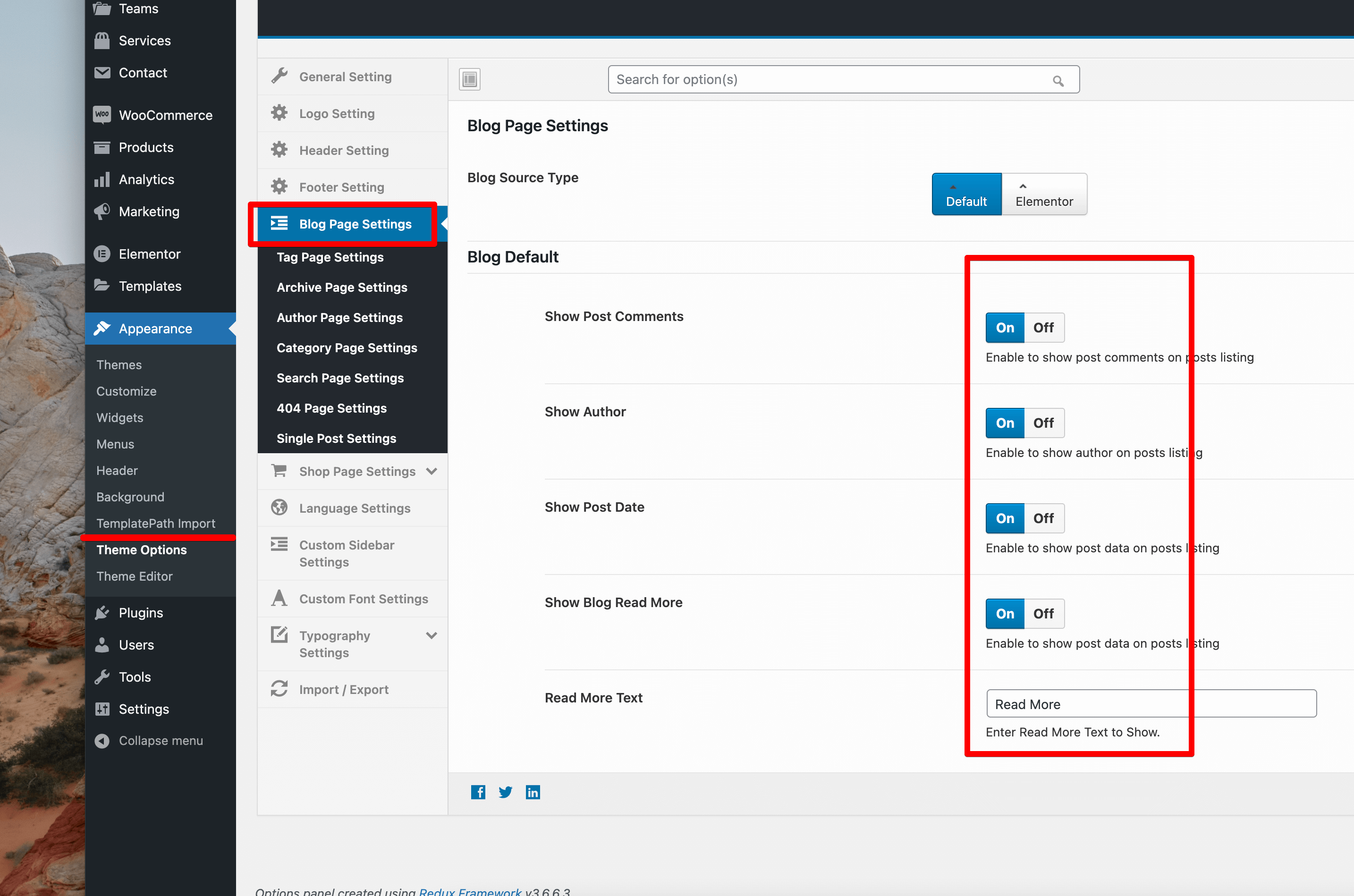
Task: Open the Facebook share icon
Action: coord(478,792)
